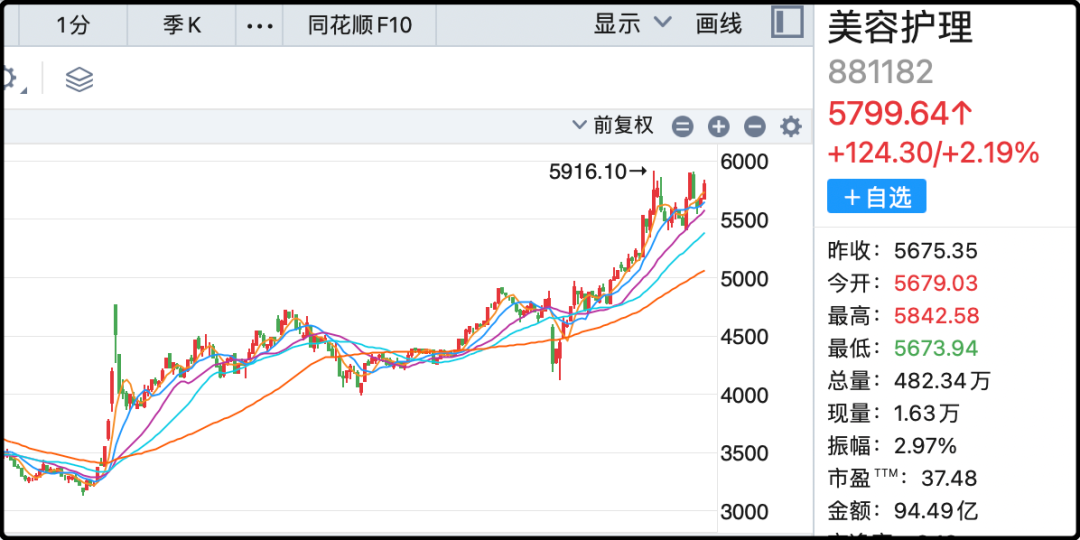Click the sector code 881182
Image resolution: width=1080 pixels, height=540 pixels.
[880, 71]
